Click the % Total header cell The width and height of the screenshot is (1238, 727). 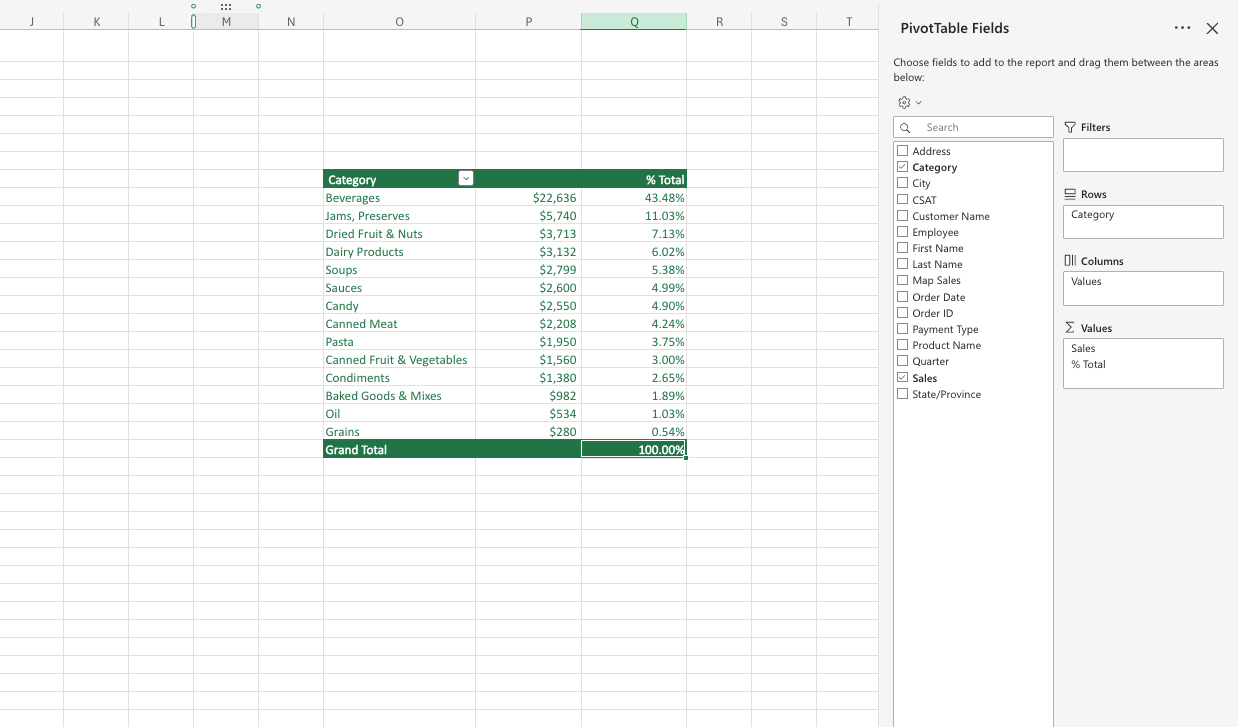pyautogui.click(x=634, y=179)
